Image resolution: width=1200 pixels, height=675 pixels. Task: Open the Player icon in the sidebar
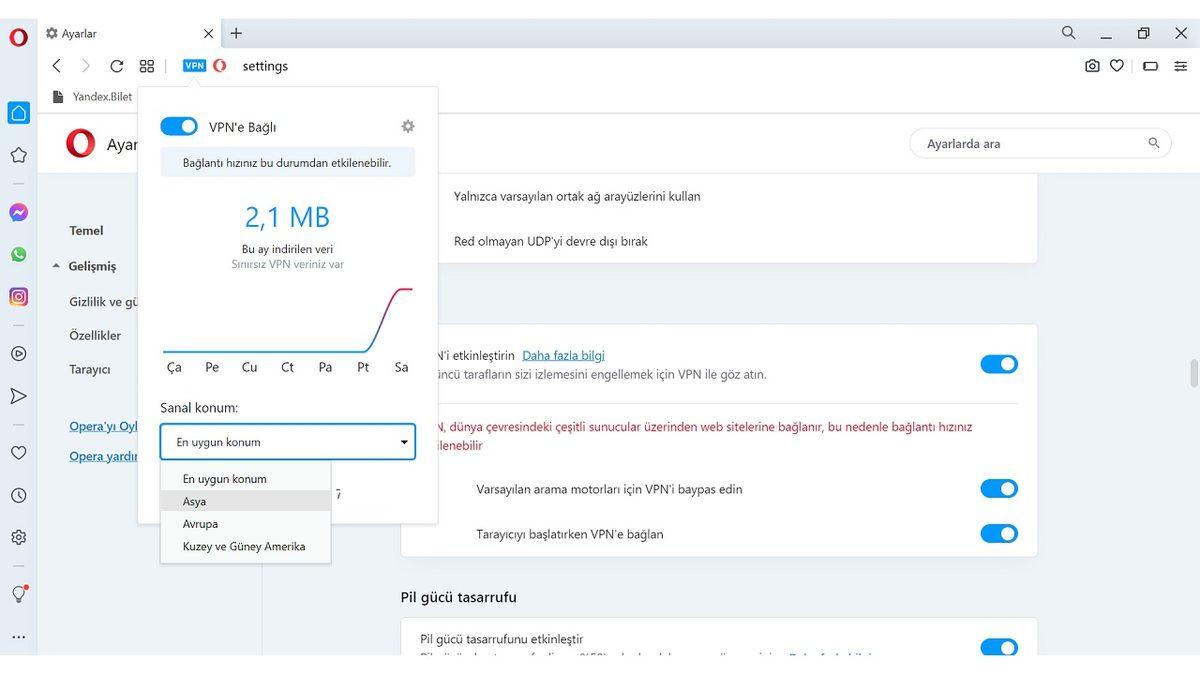(18, 353)
